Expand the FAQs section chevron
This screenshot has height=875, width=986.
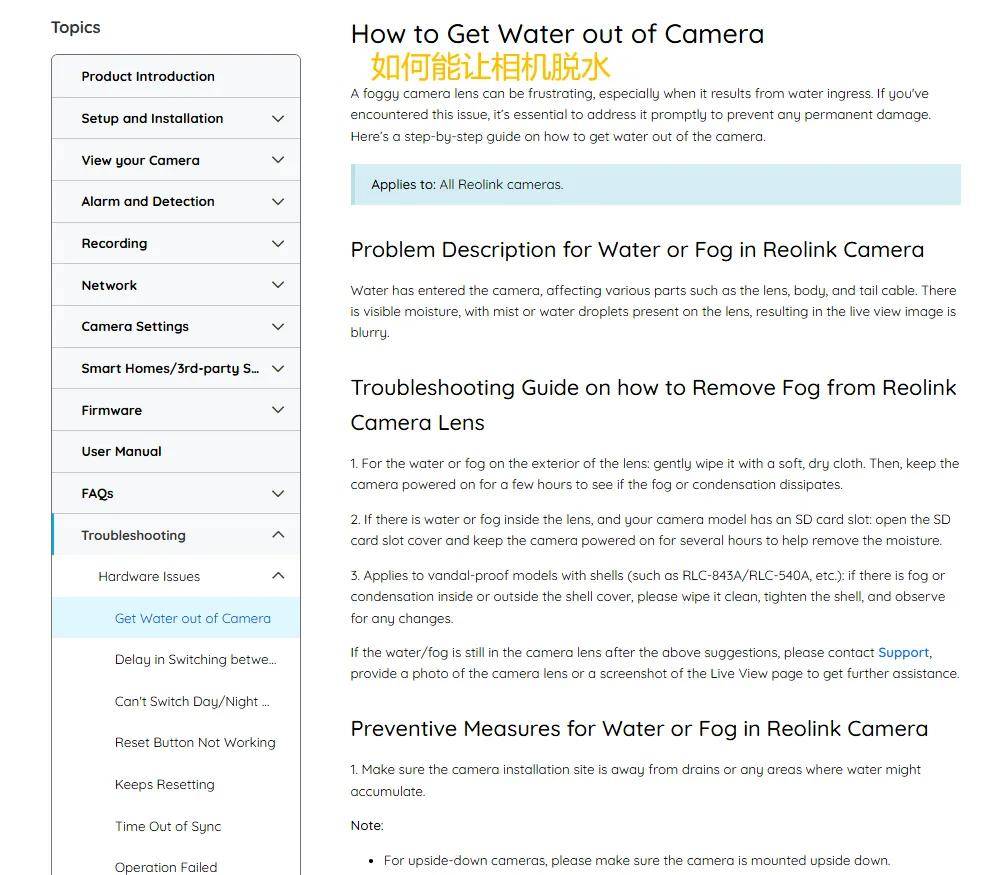[x=278, y=494]
